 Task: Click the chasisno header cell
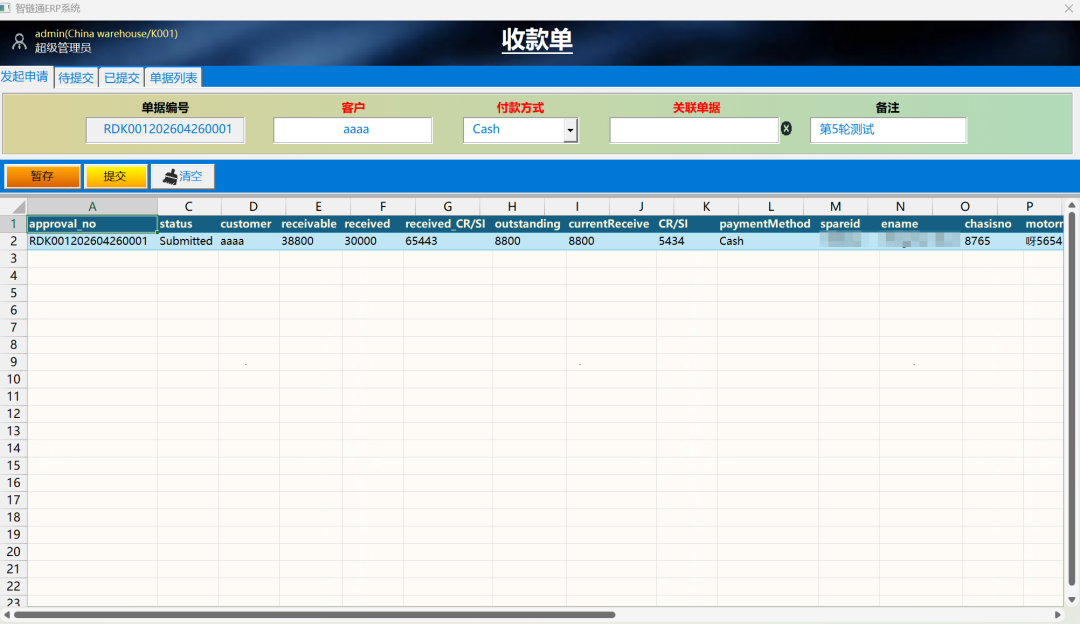click(993, 224)
